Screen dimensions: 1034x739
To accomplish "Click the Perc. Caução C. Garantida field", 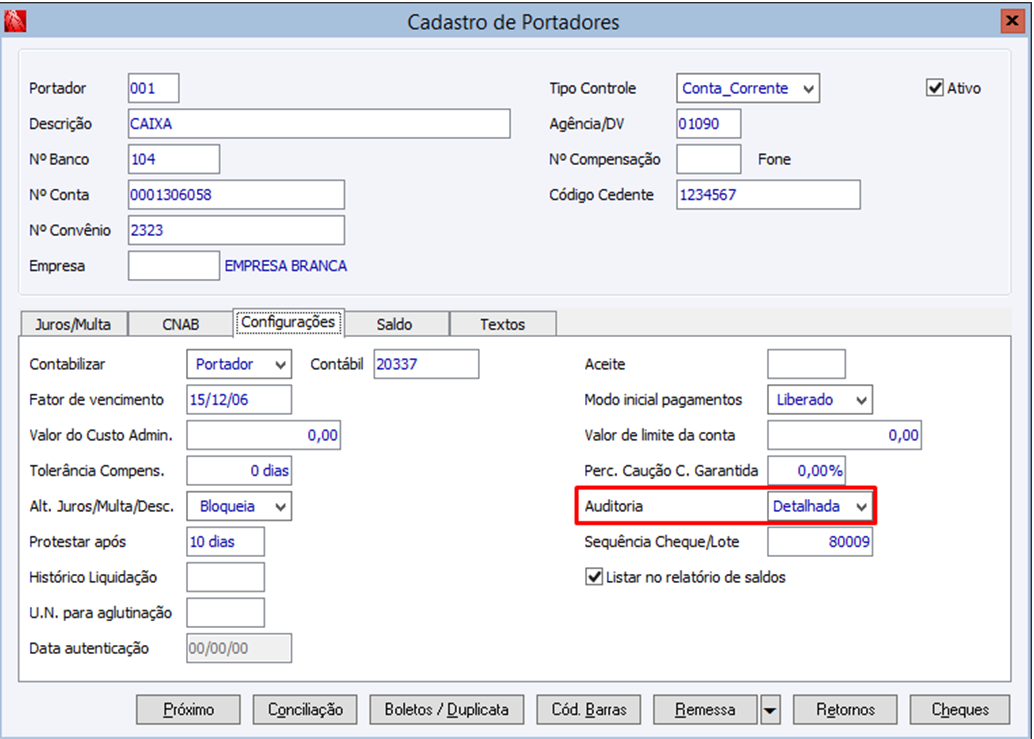I will 806,471.
